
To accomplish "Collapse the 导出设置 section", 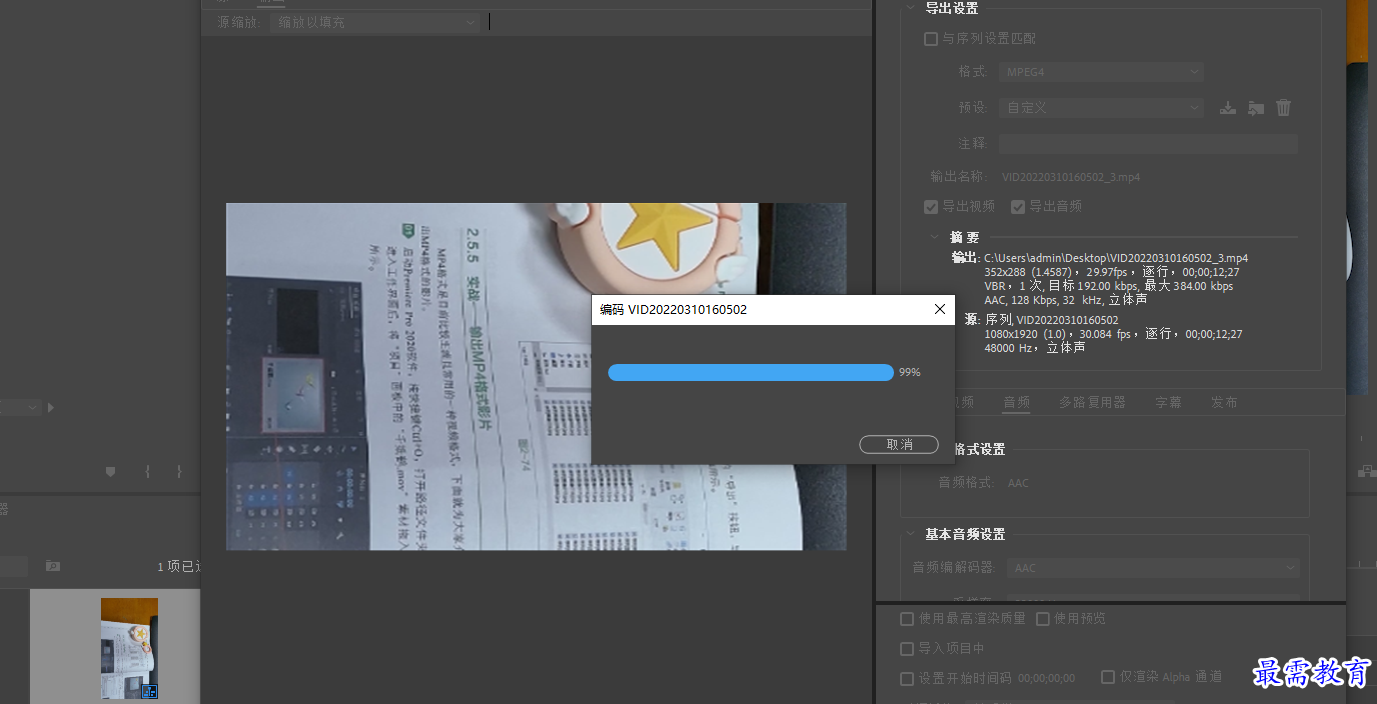I will [910, 8].
